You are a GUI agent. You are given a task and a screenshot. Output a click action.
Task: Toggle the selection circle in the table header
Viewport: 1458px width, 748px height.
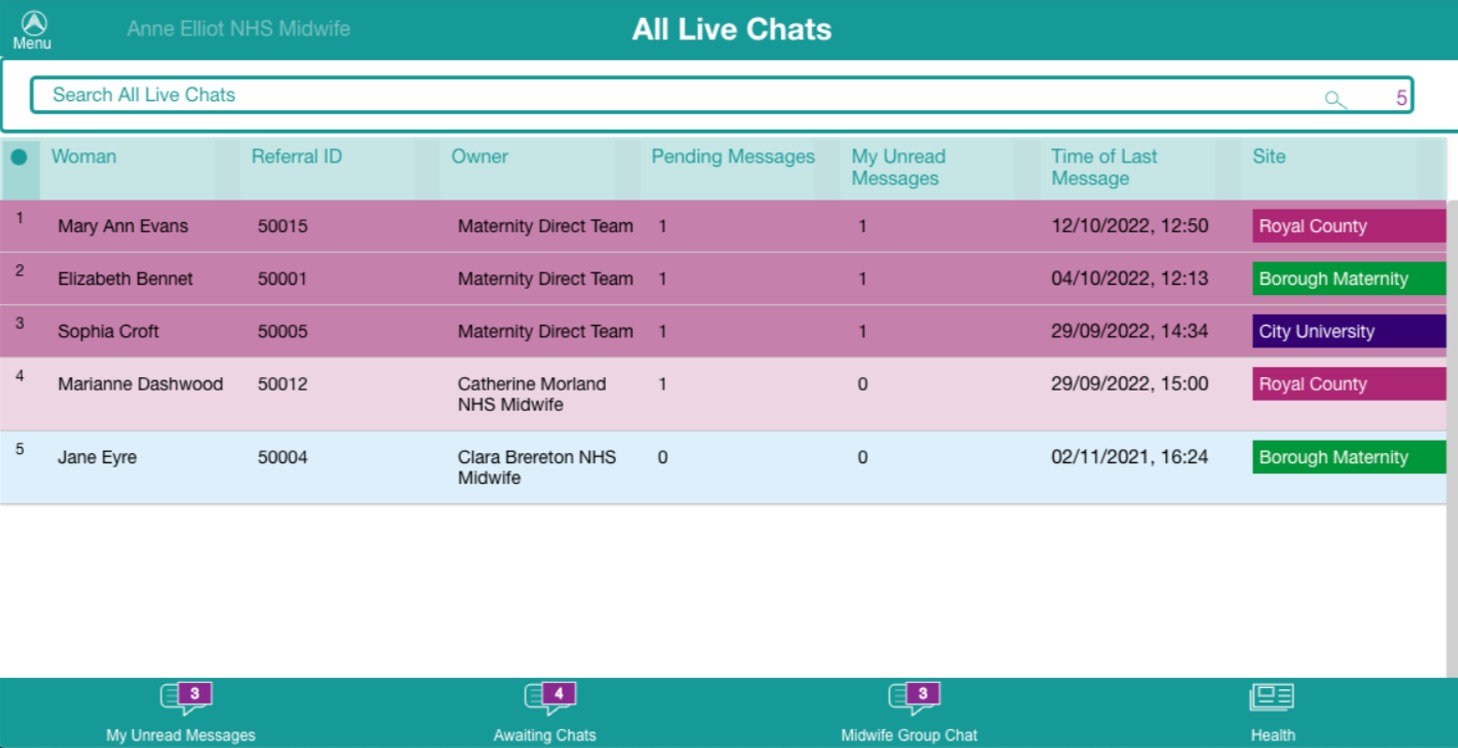point(20,157)
